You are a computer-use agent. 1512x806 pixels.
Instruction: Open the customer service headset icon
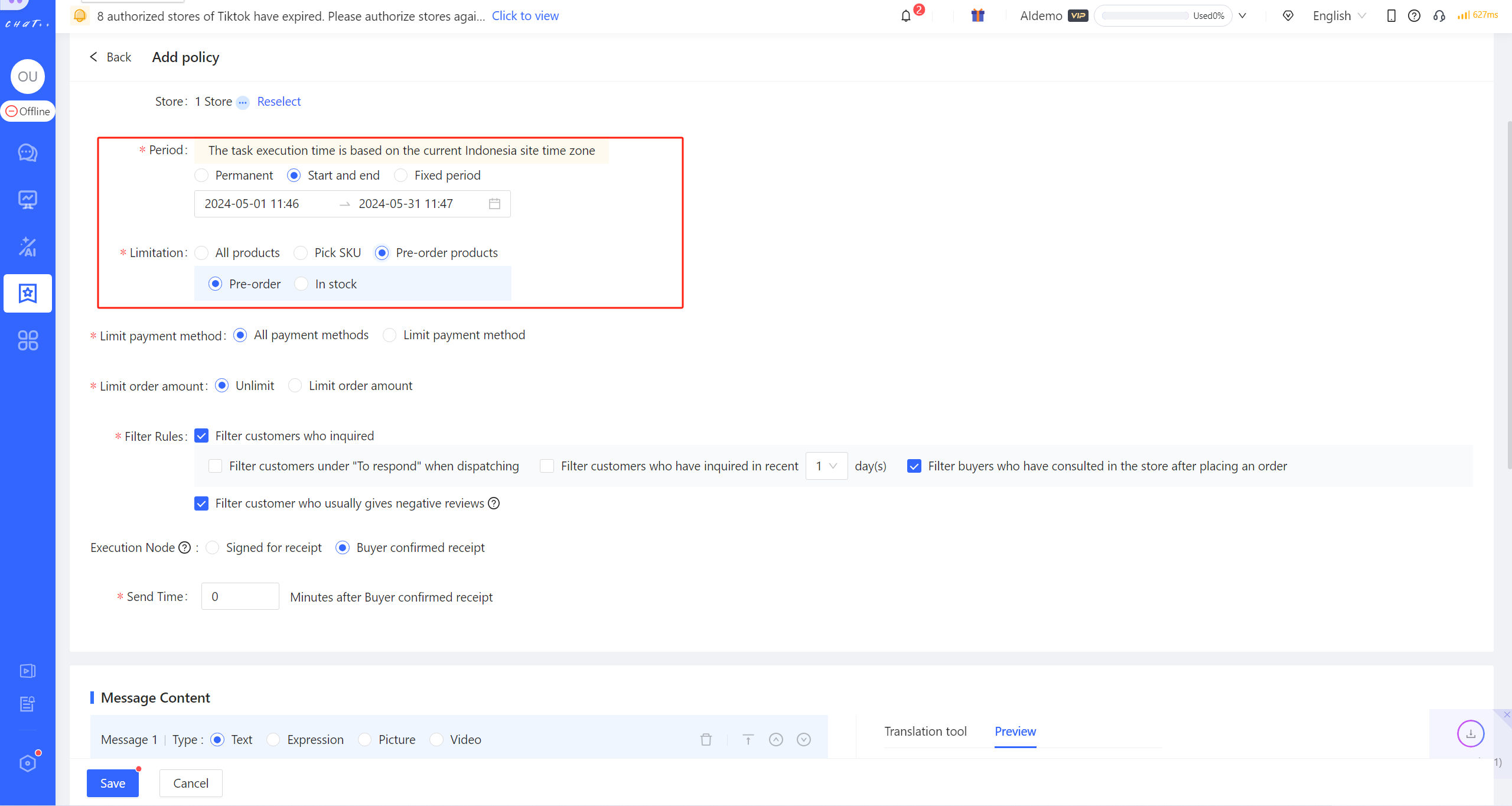click(1439, 16)
